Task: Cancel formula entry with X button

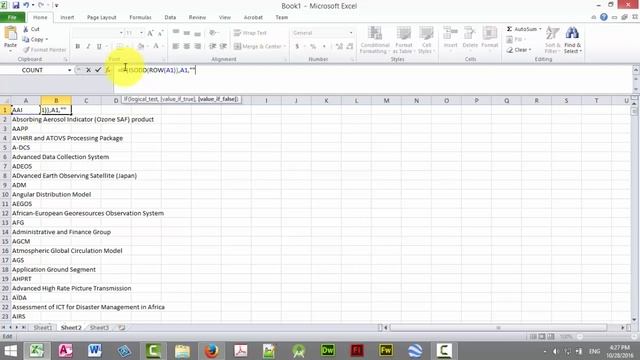Action: click(x=88, y=70)
